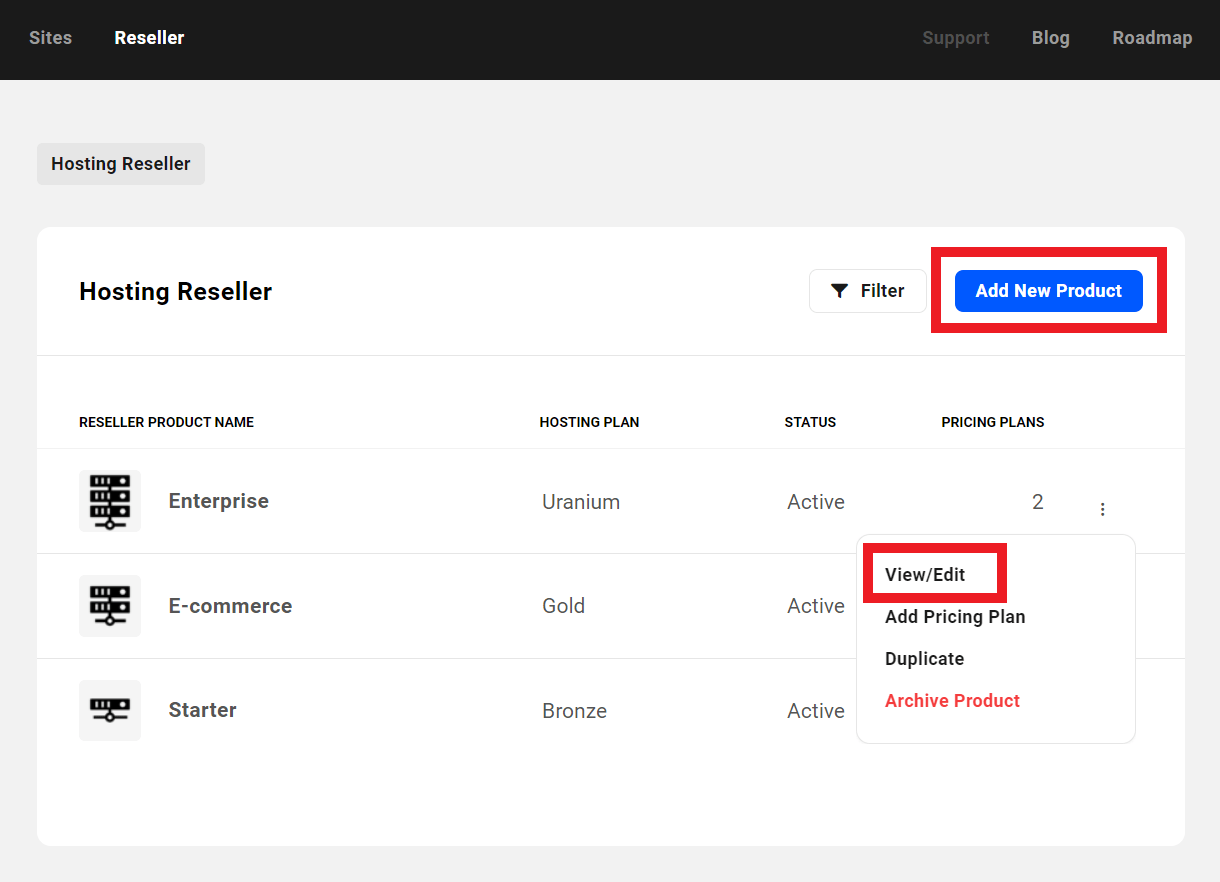1220x882 pixels.
Task: Select View/Edit from the context menu
Action: tap(925, 575)
